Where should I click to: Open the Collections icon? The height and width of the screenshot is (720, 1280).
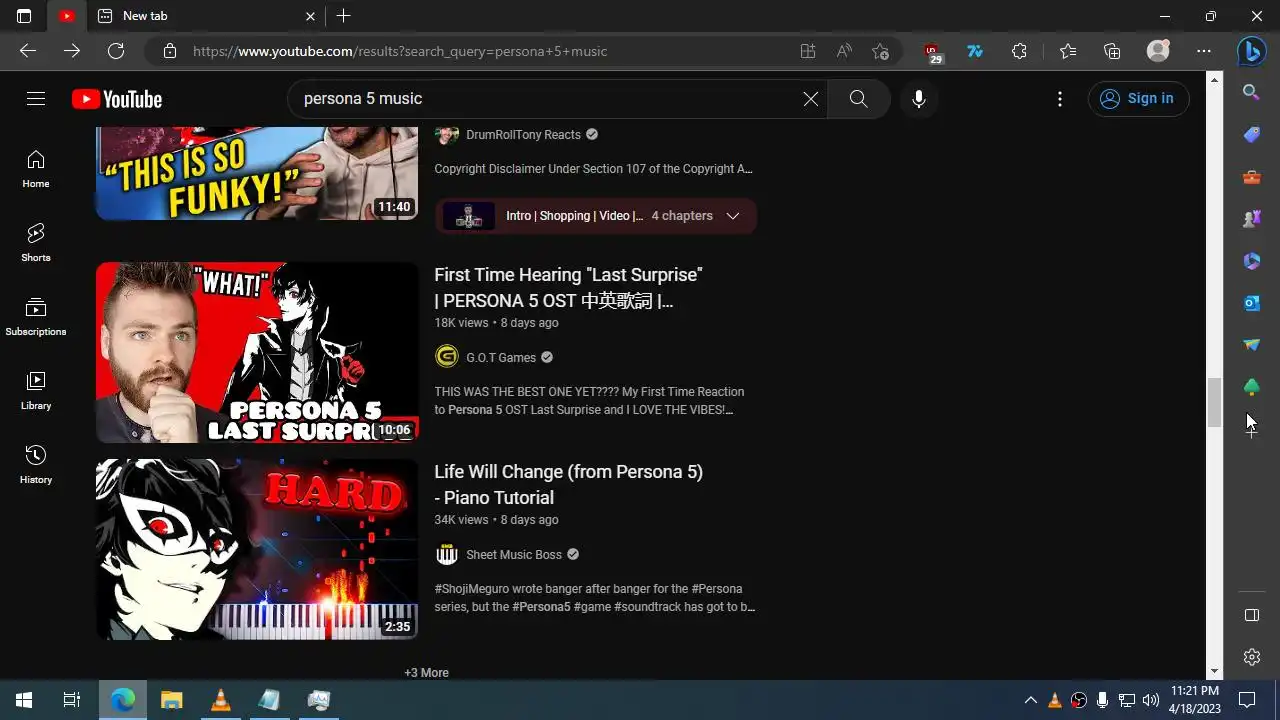click(x=1112, y=51)
